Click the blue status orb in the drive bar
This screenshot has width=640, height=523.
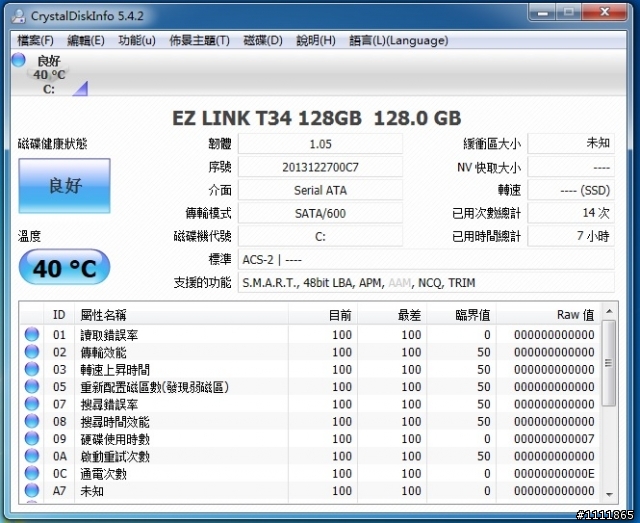[18, 60]
